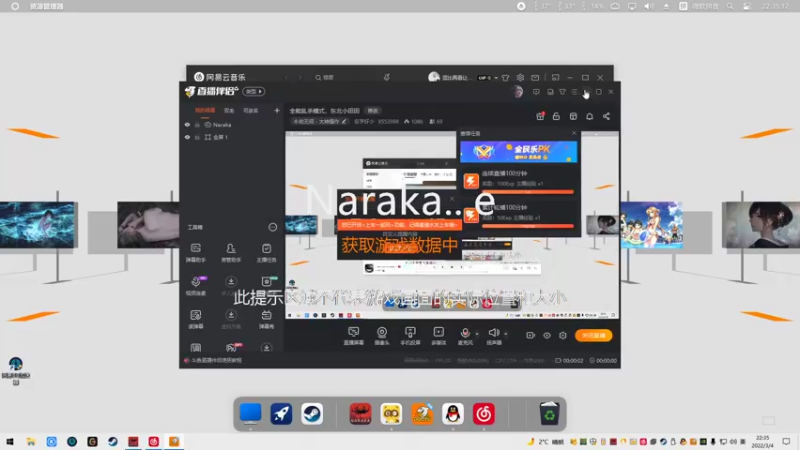800x450 pixels.
Task: Edit the stream category tag with the pencil
Action: click(x=344, y=121)
